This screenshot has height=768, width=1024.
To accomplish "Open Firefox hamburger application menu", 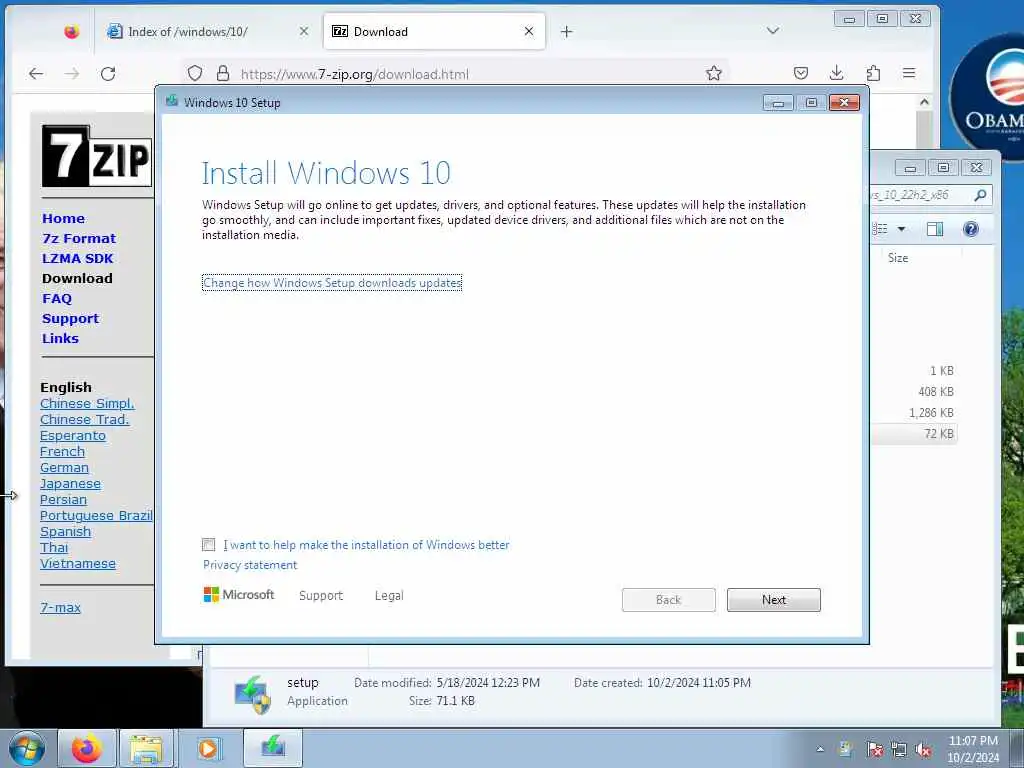I will click(x=909, y=73).
